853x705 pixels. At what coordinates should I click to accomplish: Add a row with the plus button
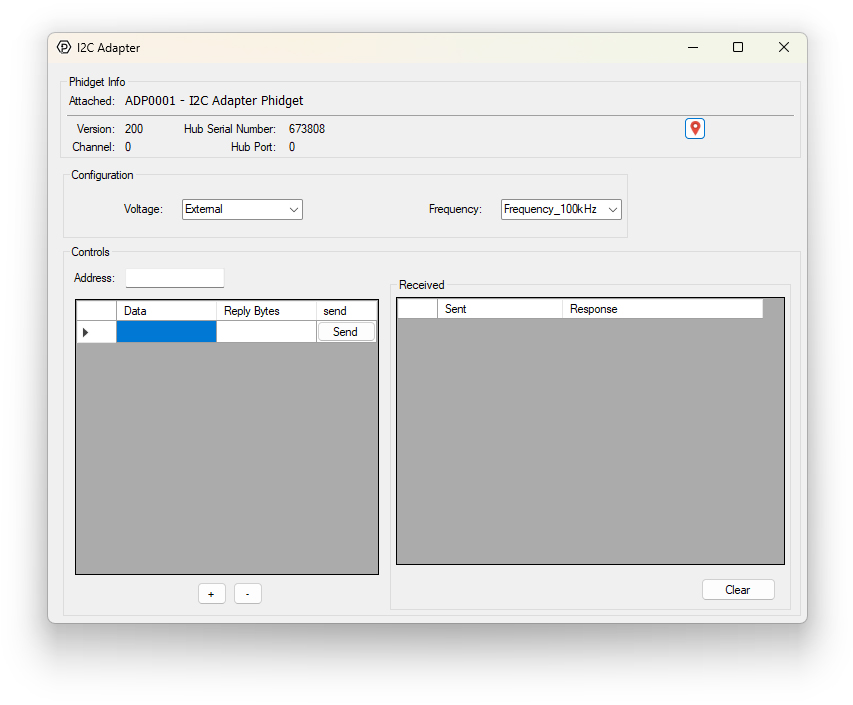pyautogui.click(x=211, y=594)
